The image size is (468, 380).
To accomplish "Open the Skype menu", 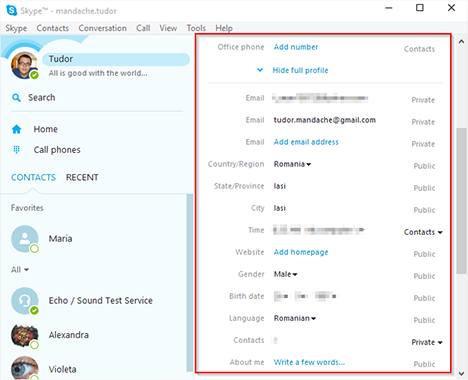I will click(16, 28).
